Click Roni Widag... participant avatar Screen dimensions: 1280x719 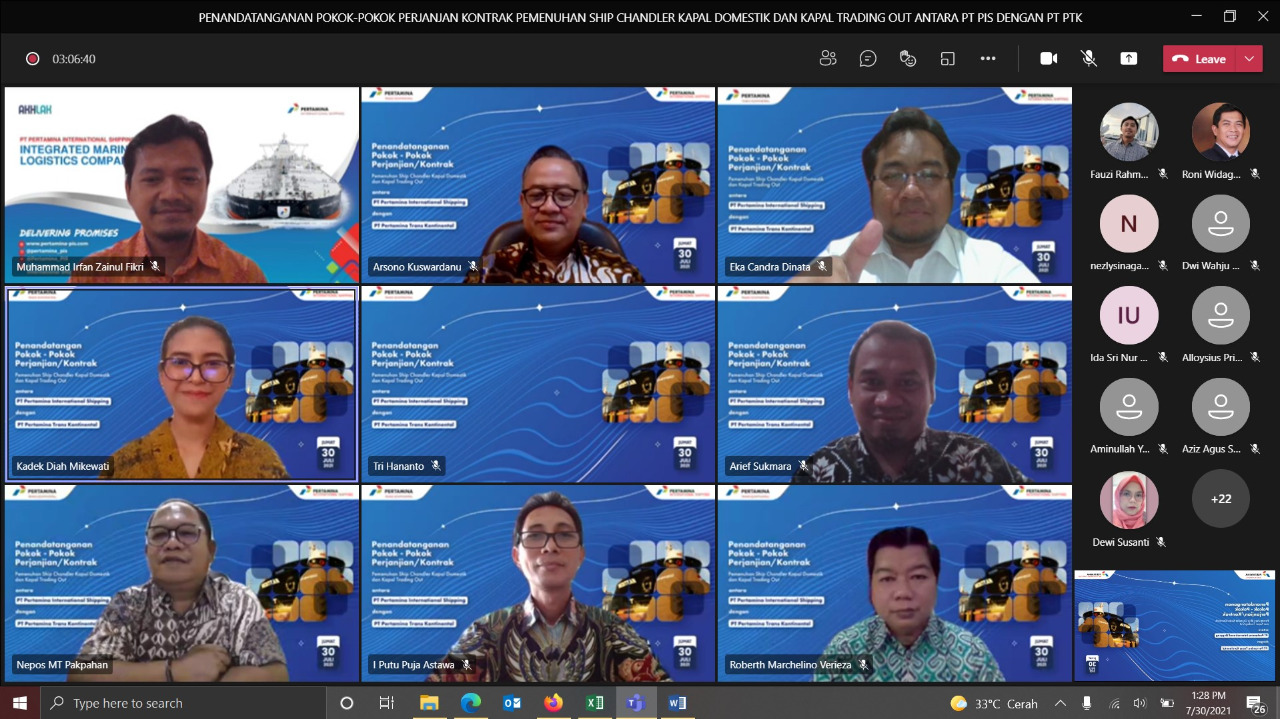tap(1221, 132)
